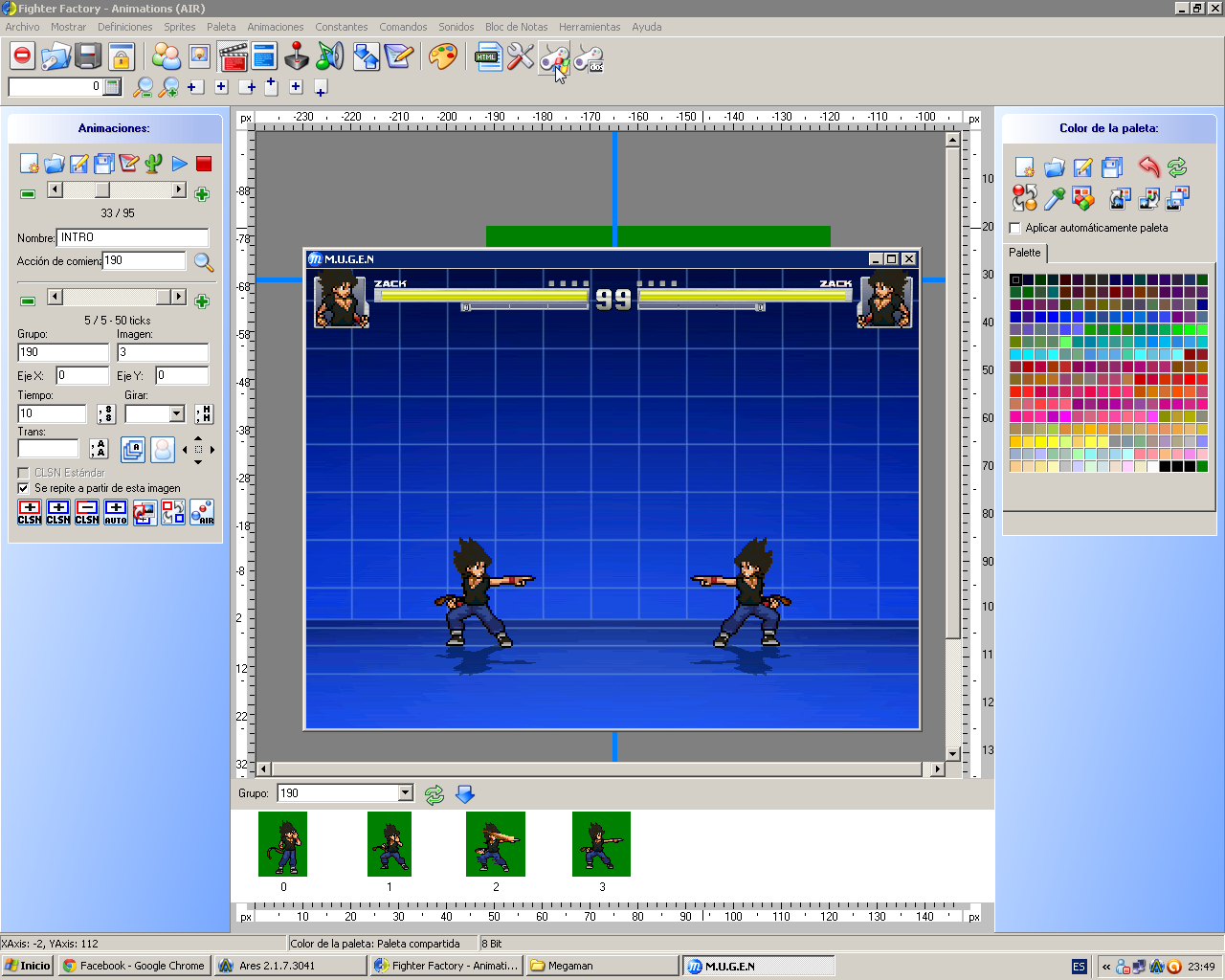Open Megaman folder from taskbar
The width and height of the screenshot is (1225, 980).
click(x=601, y=966)
